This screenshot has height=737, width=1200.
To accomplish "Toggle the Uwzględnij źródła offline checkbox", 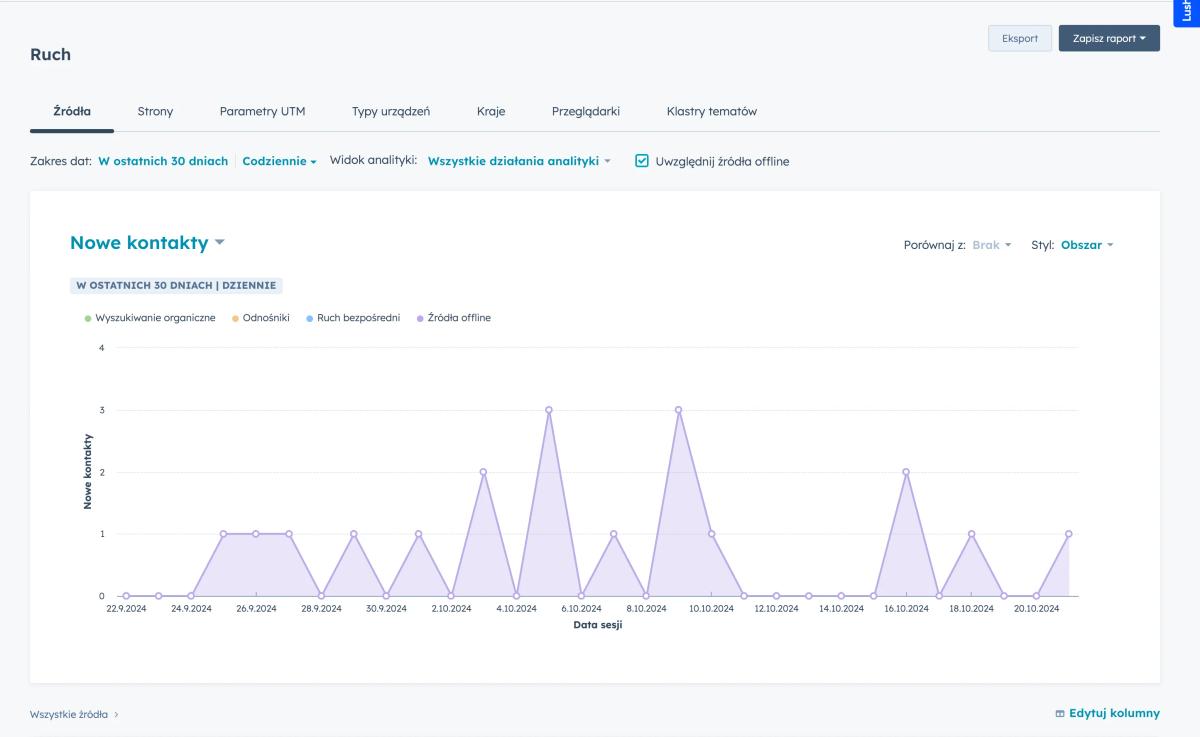I will pyautogui.click(x=642, y=161).
